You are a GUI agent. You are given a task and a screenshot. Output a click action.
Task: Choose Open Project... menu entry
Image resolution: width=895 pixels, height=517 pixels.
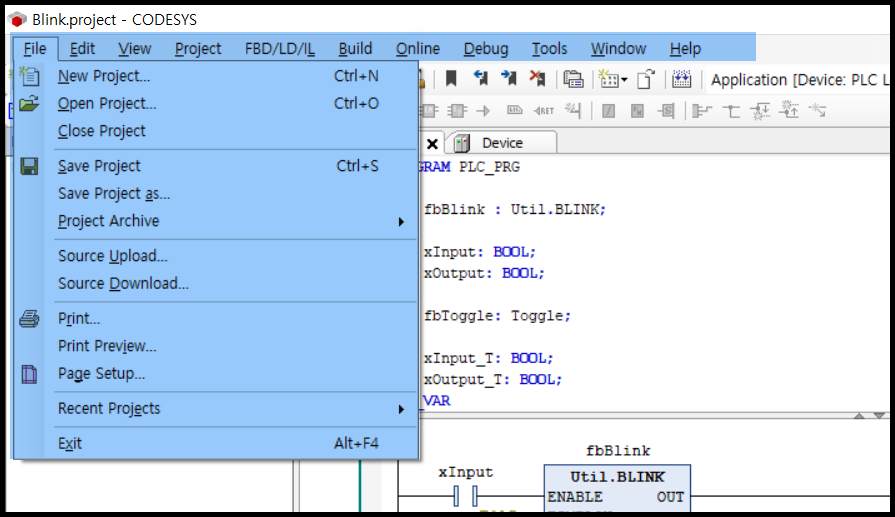217,103
